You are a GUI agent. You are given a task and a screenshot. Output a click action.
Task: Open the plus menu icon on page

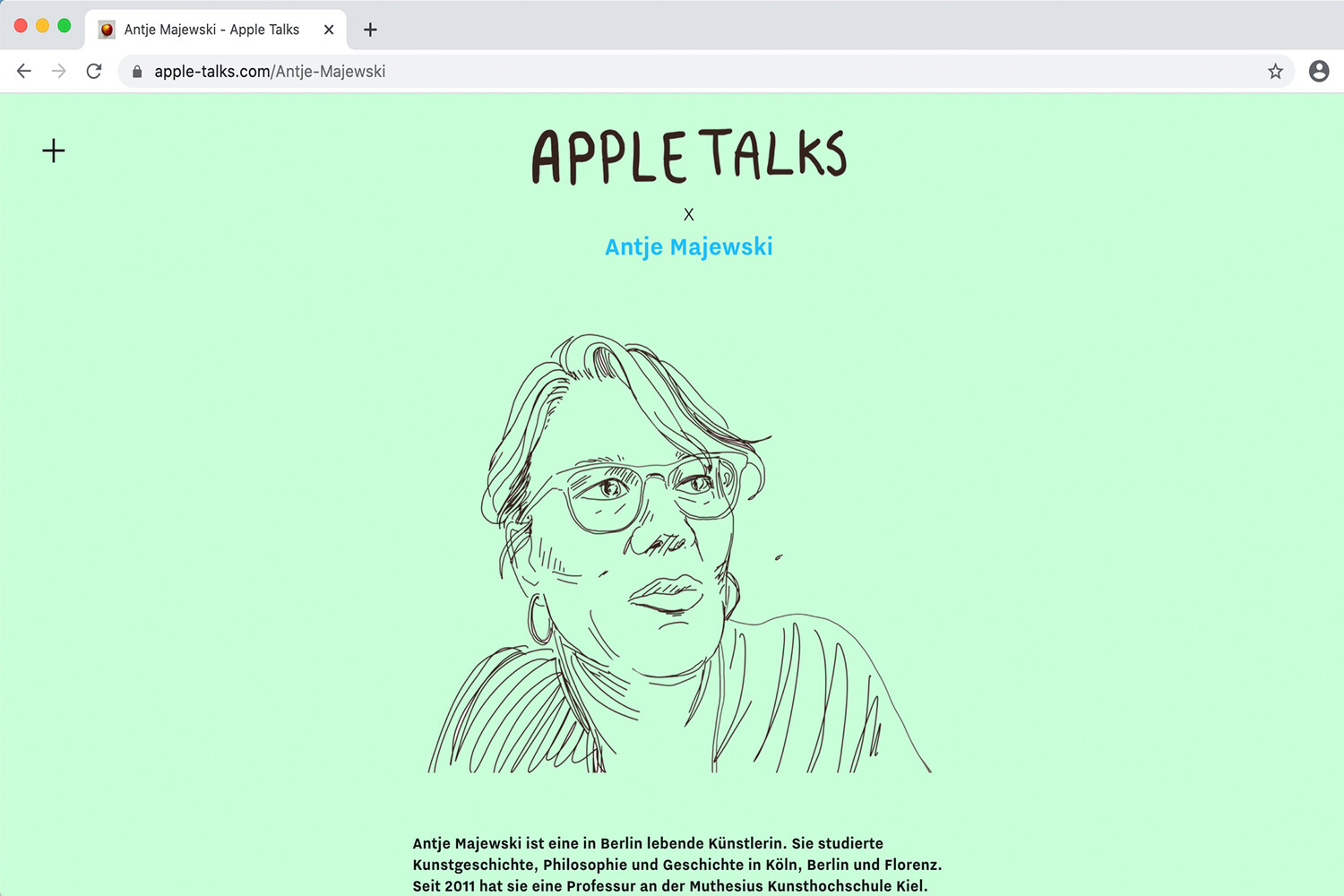pyautogui.click(x=54, y=151)
